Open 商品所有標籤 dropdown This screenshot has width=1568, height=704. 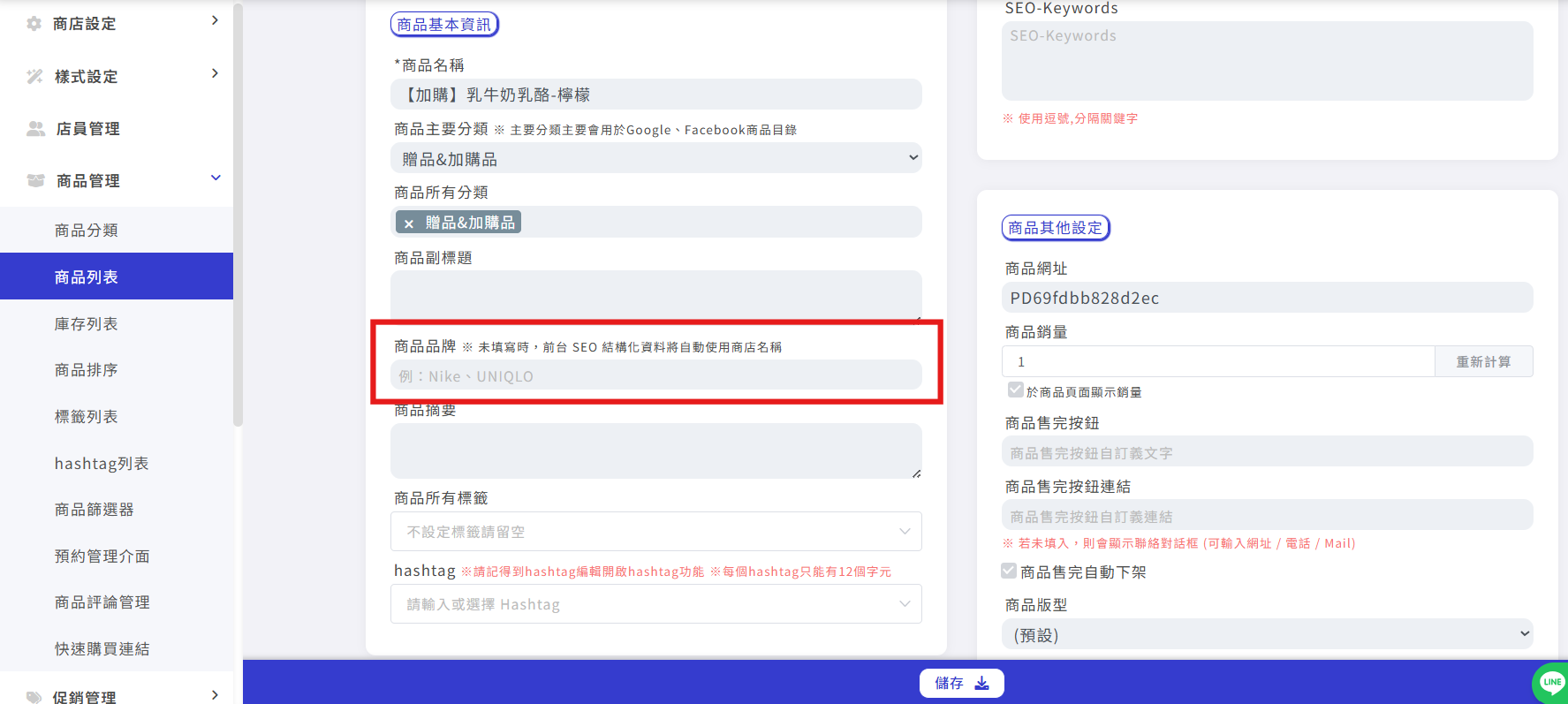coord(656,532)
